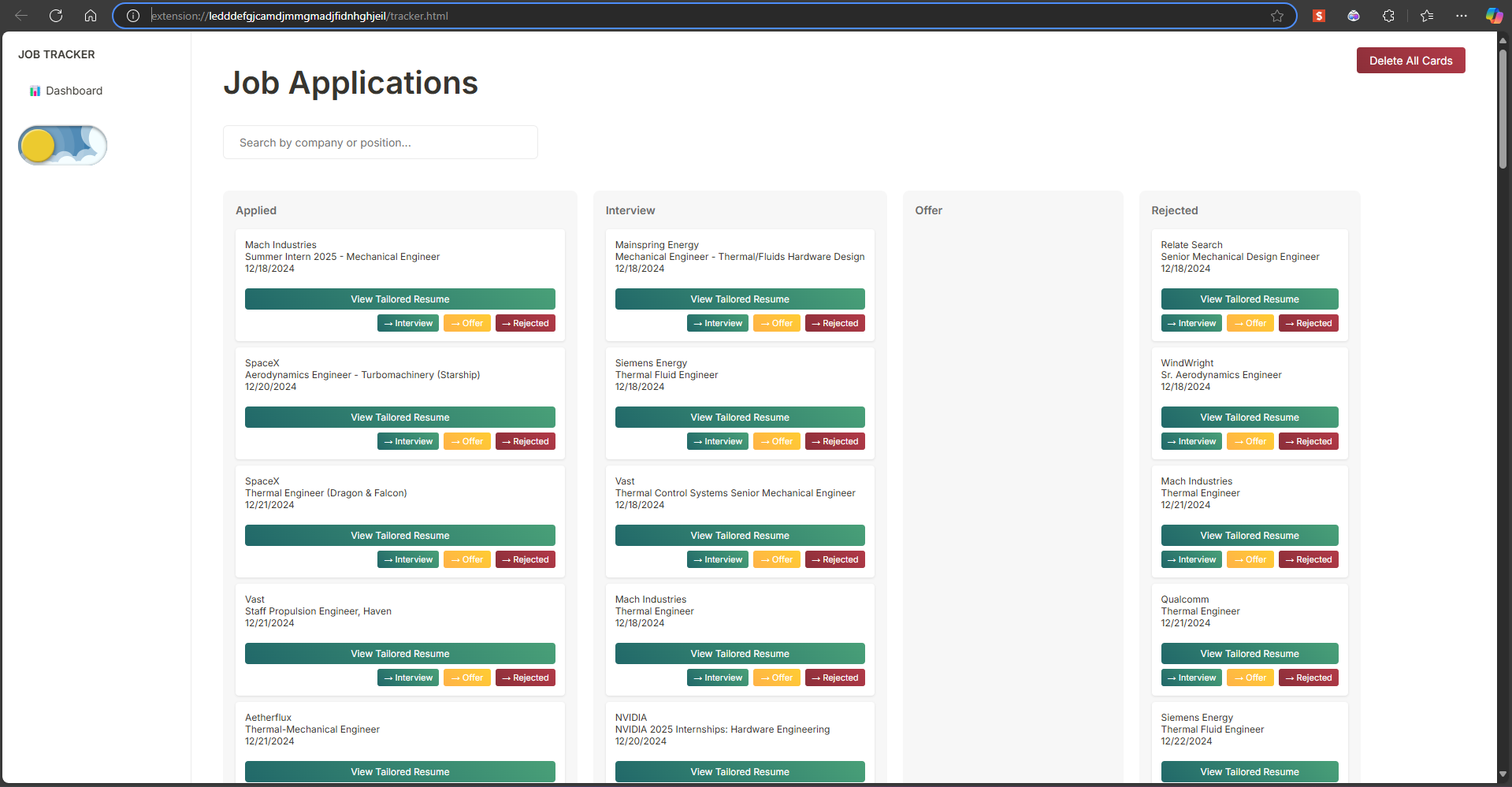Viewport: 1512px width, 787px height.
Task: Mark Vast Thermal Control Systems card Rejected
Action: point(835,559)
